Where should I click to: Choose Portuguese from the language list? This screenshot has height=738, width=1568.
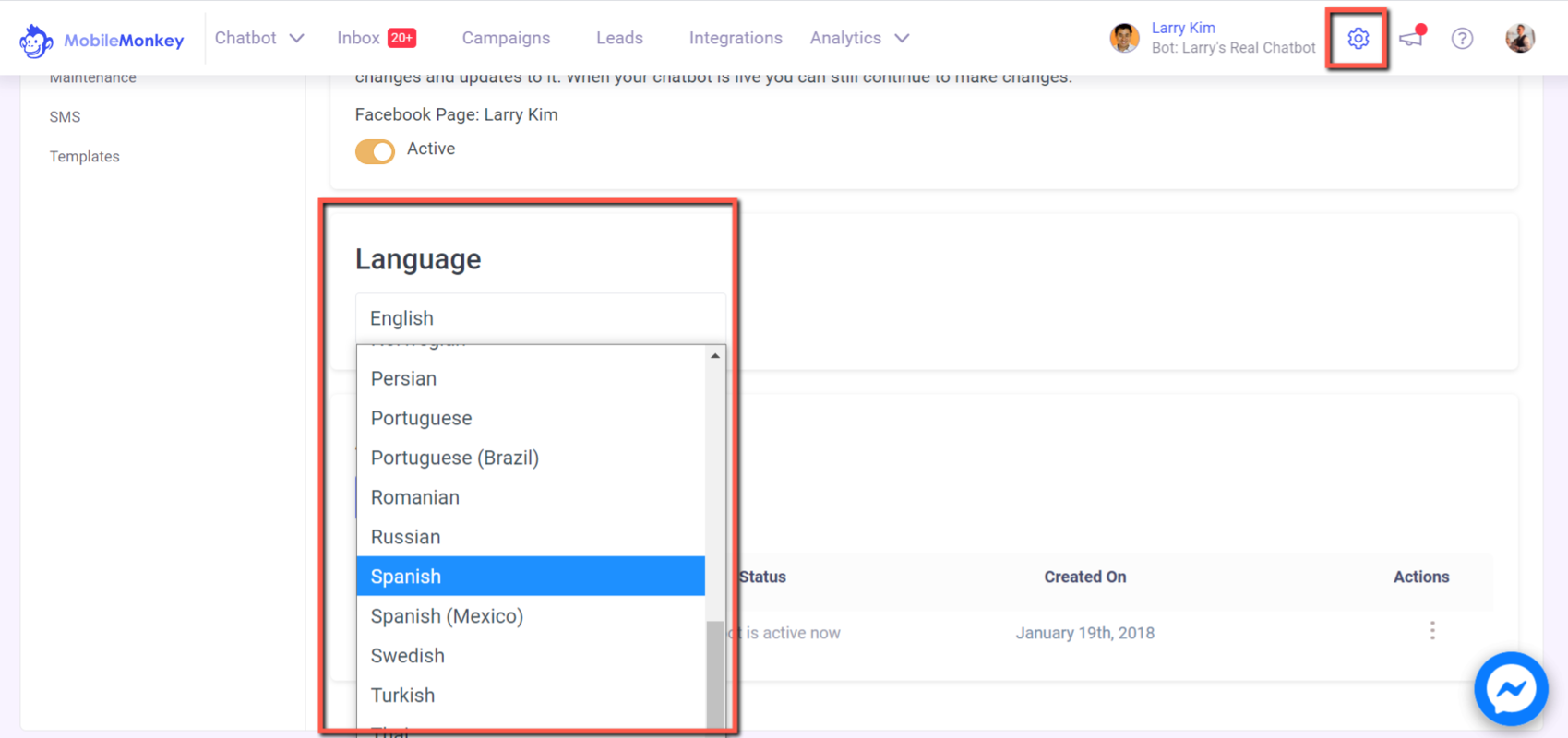pyautogui.click(x=531, y=418)
